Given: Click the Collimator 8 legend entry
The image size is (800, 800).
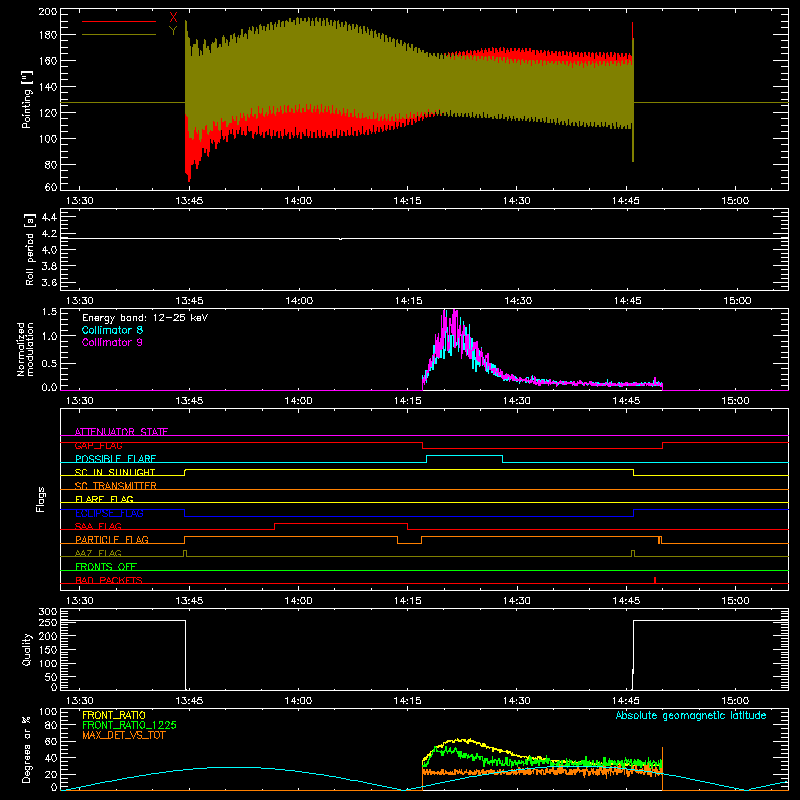Looking at the screenshot, I should 112,330.
